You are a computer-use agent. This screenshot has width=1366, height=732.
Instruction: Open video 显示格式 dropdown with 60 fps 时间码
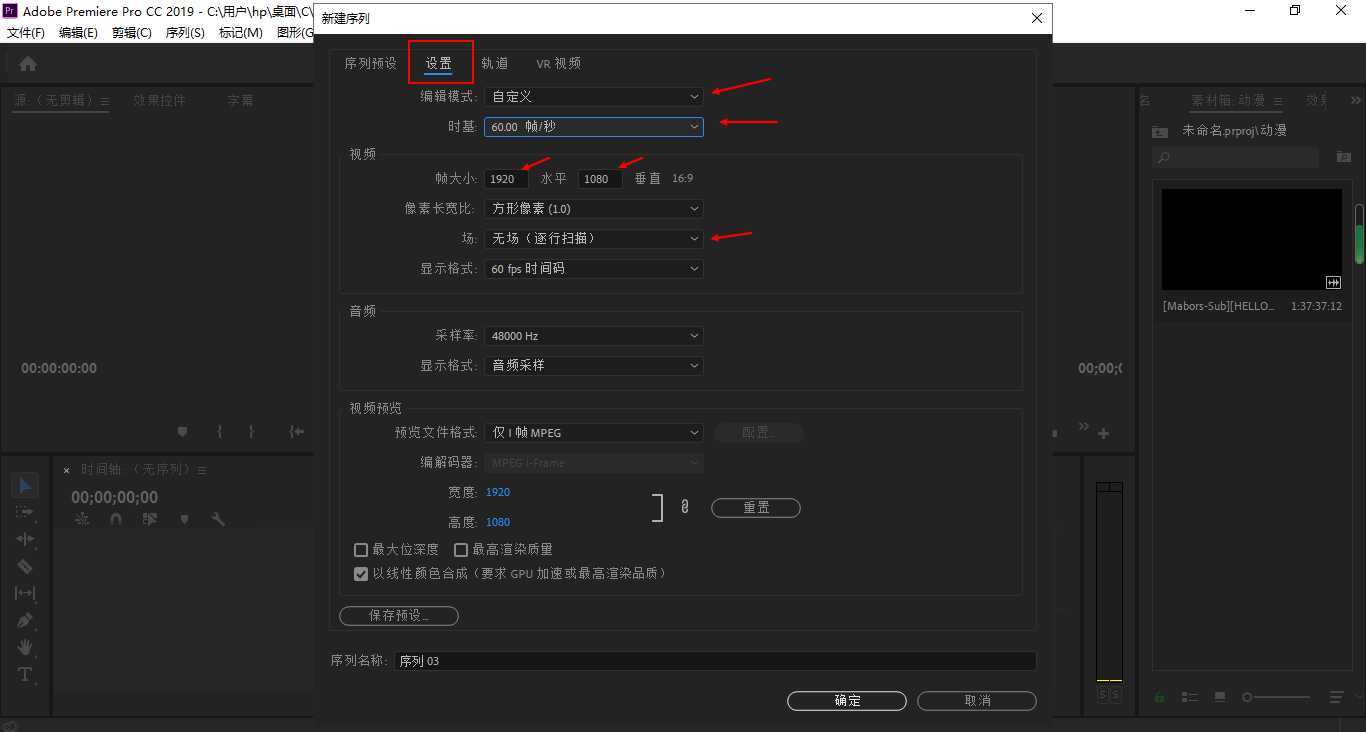[x=594, y=268]
